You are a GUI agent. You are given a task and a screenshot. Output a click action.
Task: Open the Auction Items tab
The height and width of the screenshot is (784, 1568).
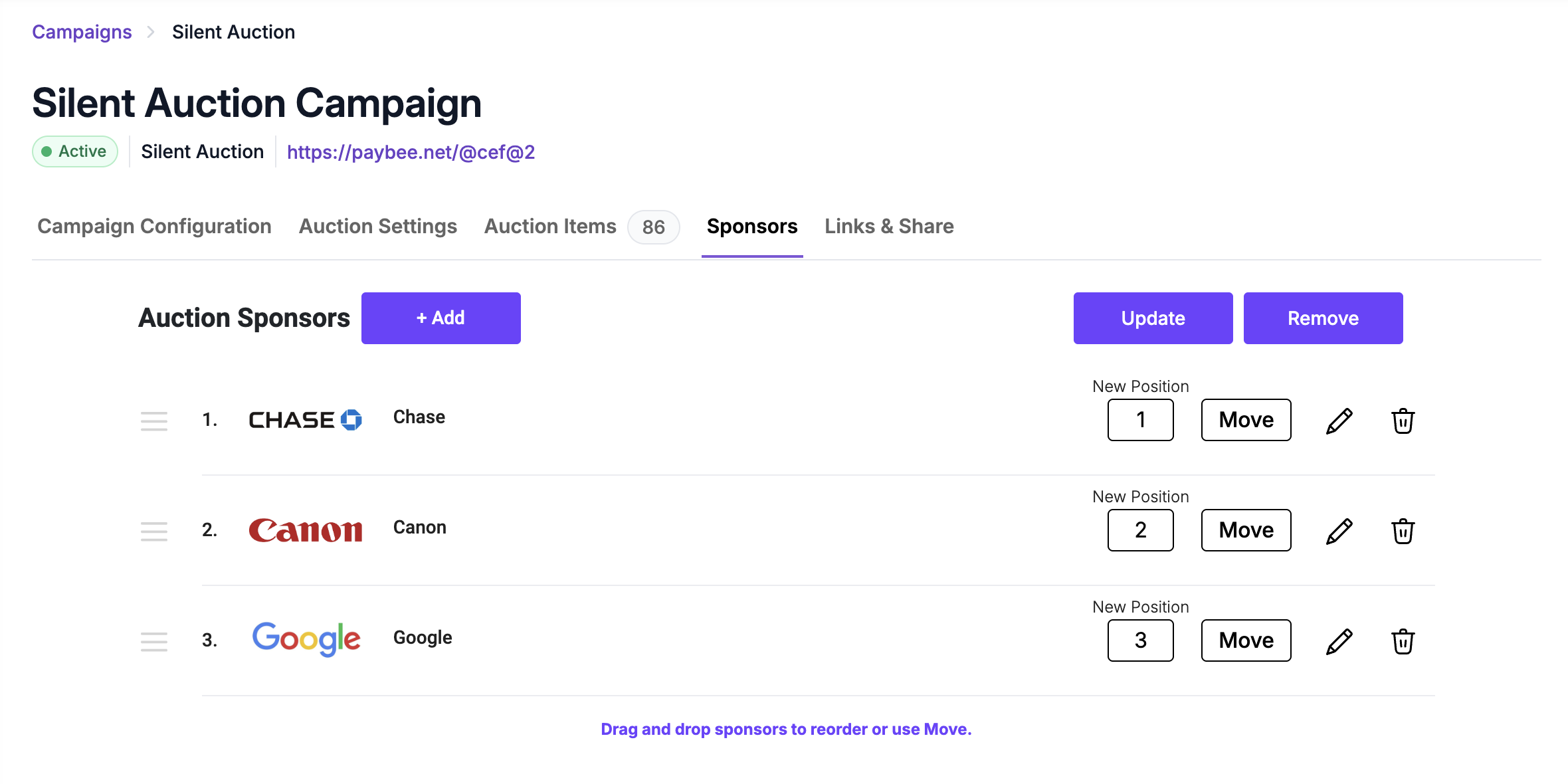coord(550,227)
